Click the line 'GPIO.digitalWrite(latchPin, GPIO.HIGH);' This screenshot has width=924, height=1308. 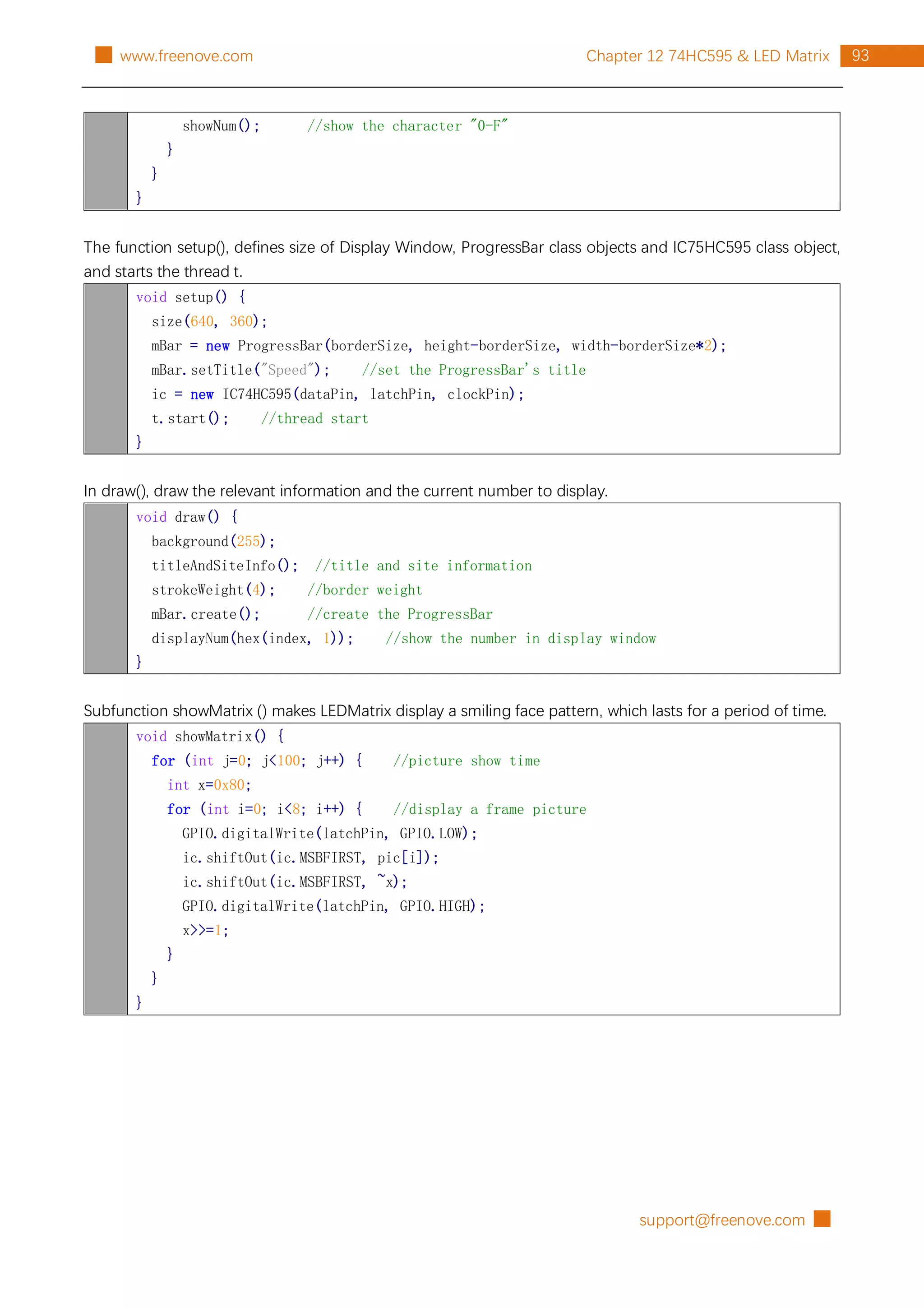pos(333,906)
